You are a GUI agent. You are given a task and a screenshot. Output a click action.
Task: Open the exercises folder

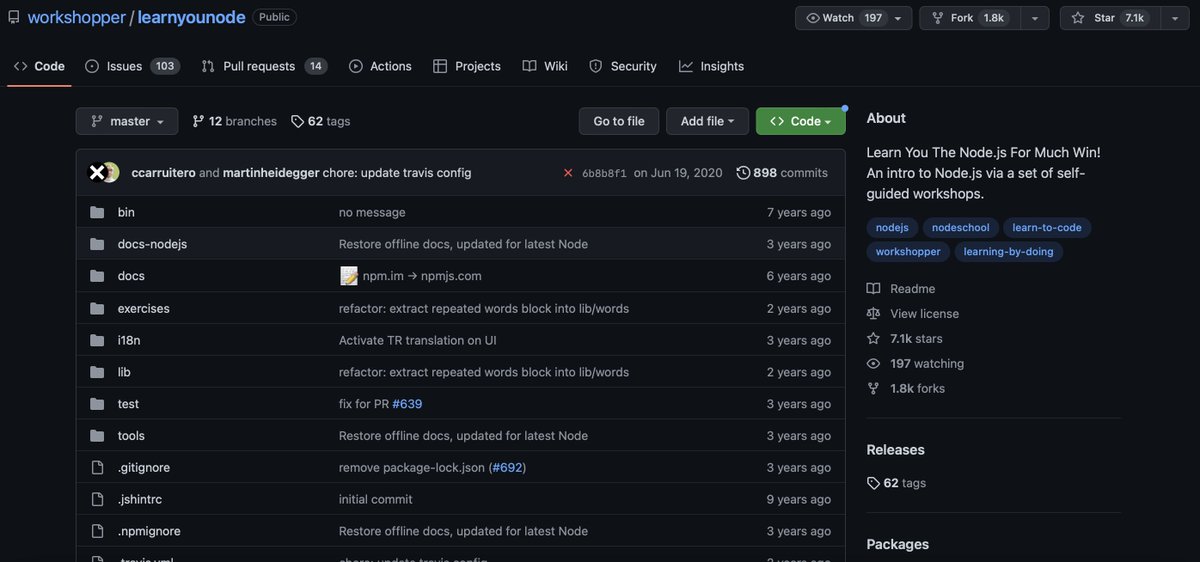click(x=144, y=308)
